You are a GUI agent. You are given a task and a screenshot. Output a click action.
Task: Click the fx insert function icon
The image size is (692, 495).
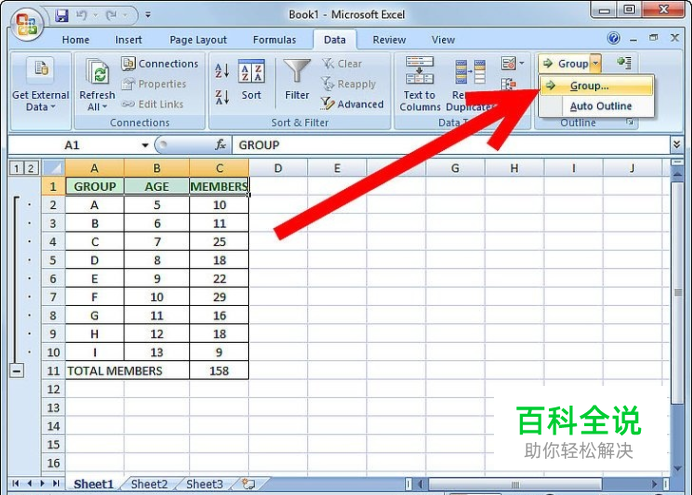point(220,145)
